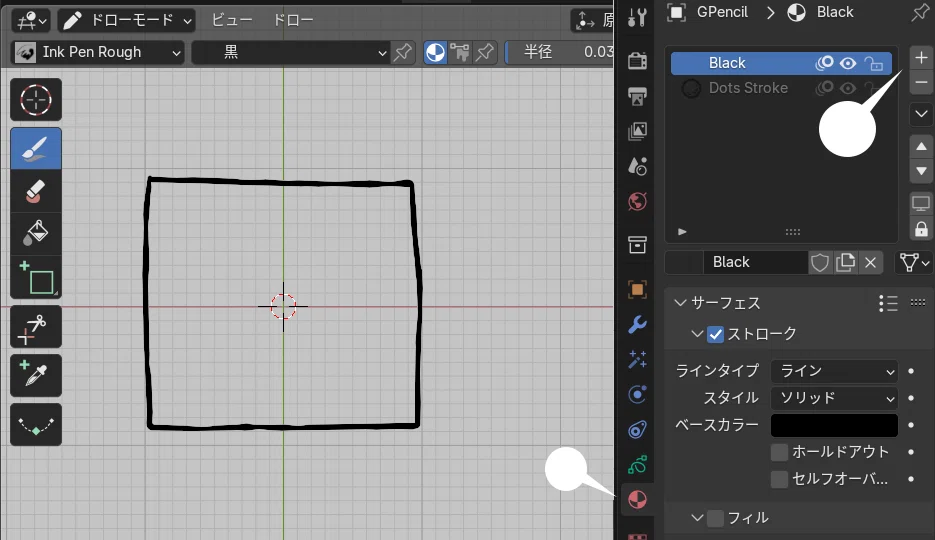Open the Render properties tab

(x=637, y=60)
